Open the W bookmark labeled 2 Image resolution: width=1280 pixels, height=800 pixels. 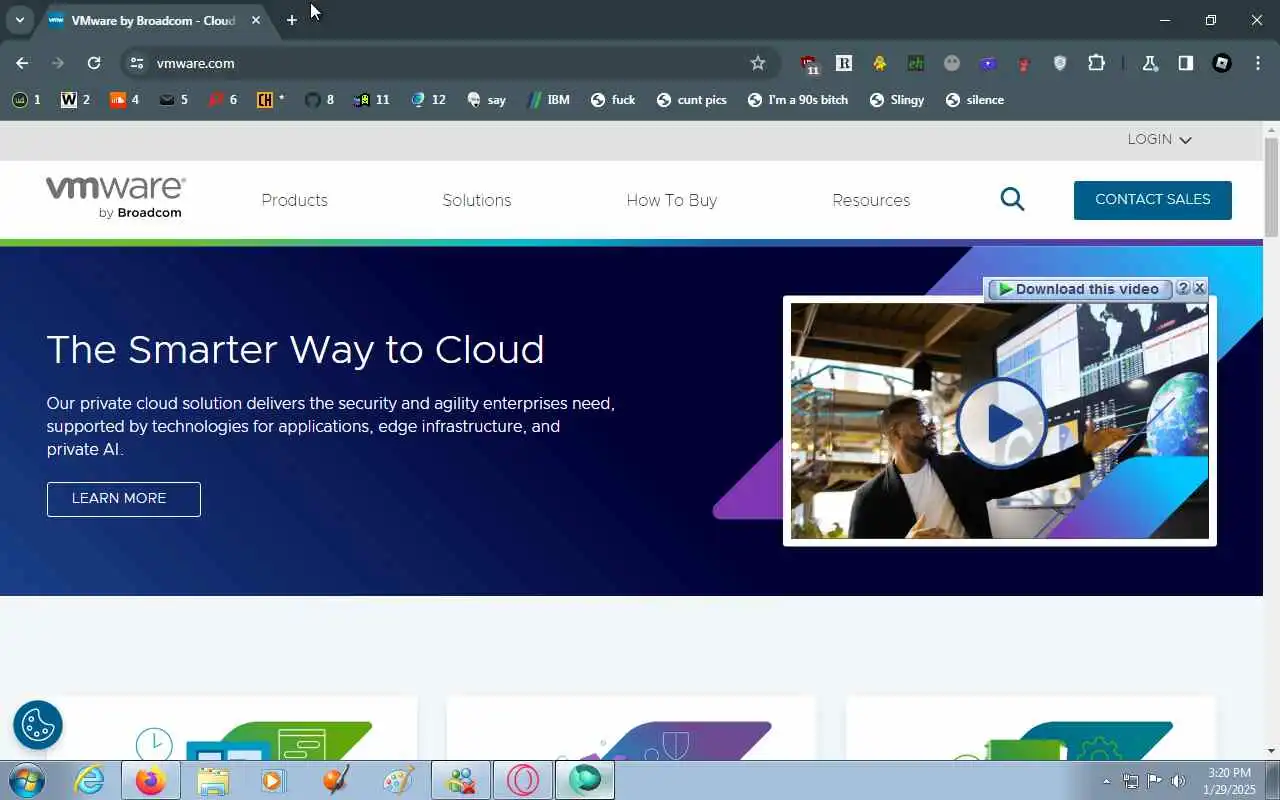75,100
